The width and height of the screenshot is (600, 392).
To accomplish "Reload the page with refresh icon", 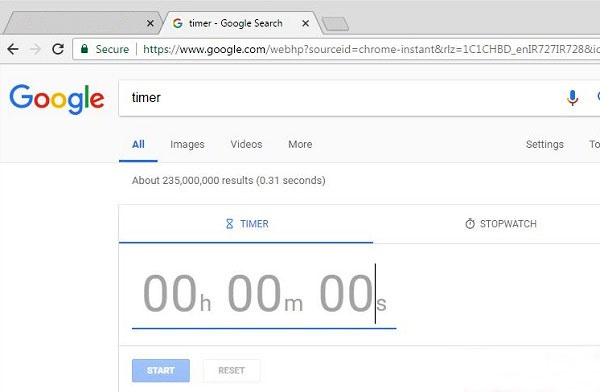I will (58, 49).
